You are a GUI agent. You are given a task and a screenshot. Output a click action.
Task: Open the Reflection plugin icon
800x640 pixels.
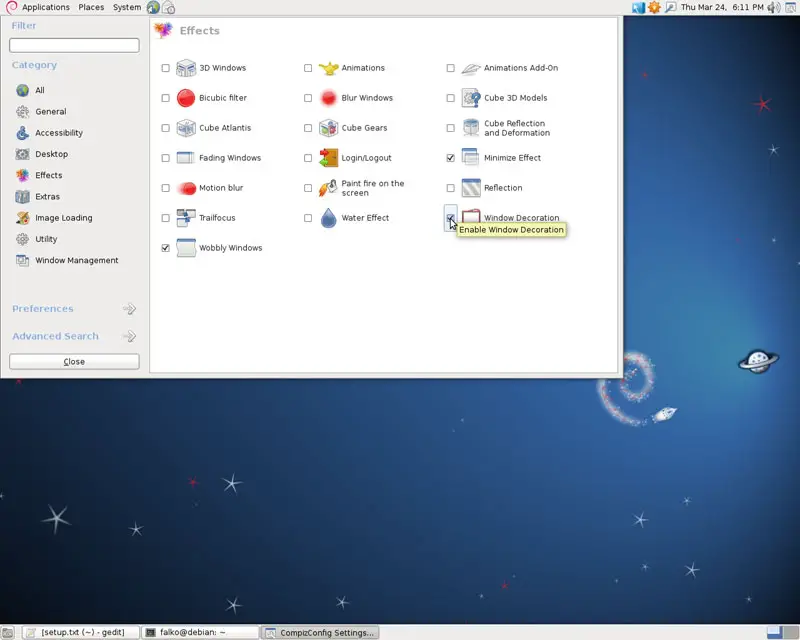pos(471,188)
